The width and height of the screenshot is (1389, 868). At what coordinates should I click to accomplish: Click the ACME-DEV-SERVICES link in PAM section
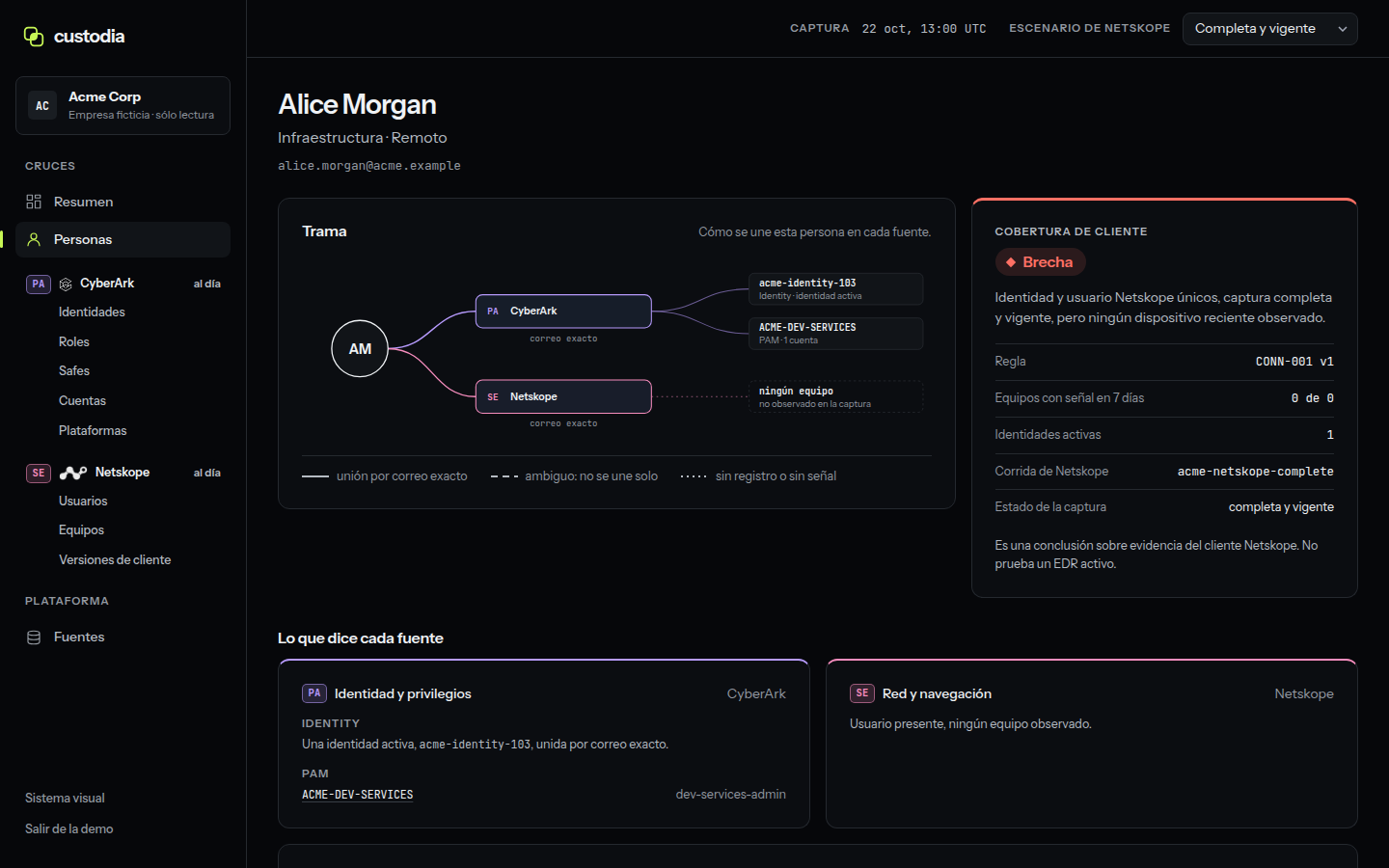coord(357,795)
